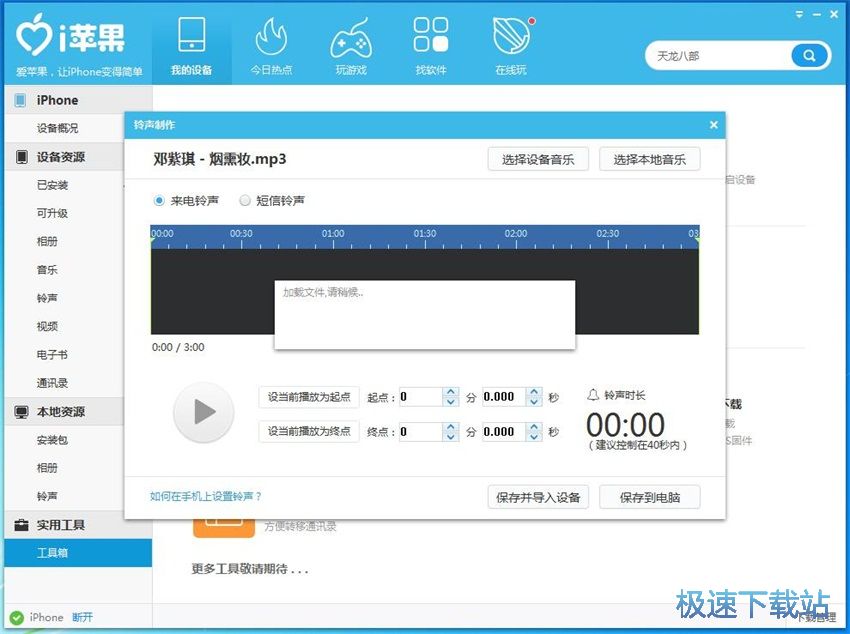This screenshot has width=850, height=634.
Task: Decrease 终点 minutes with down arrow
Action: [450, 437]
